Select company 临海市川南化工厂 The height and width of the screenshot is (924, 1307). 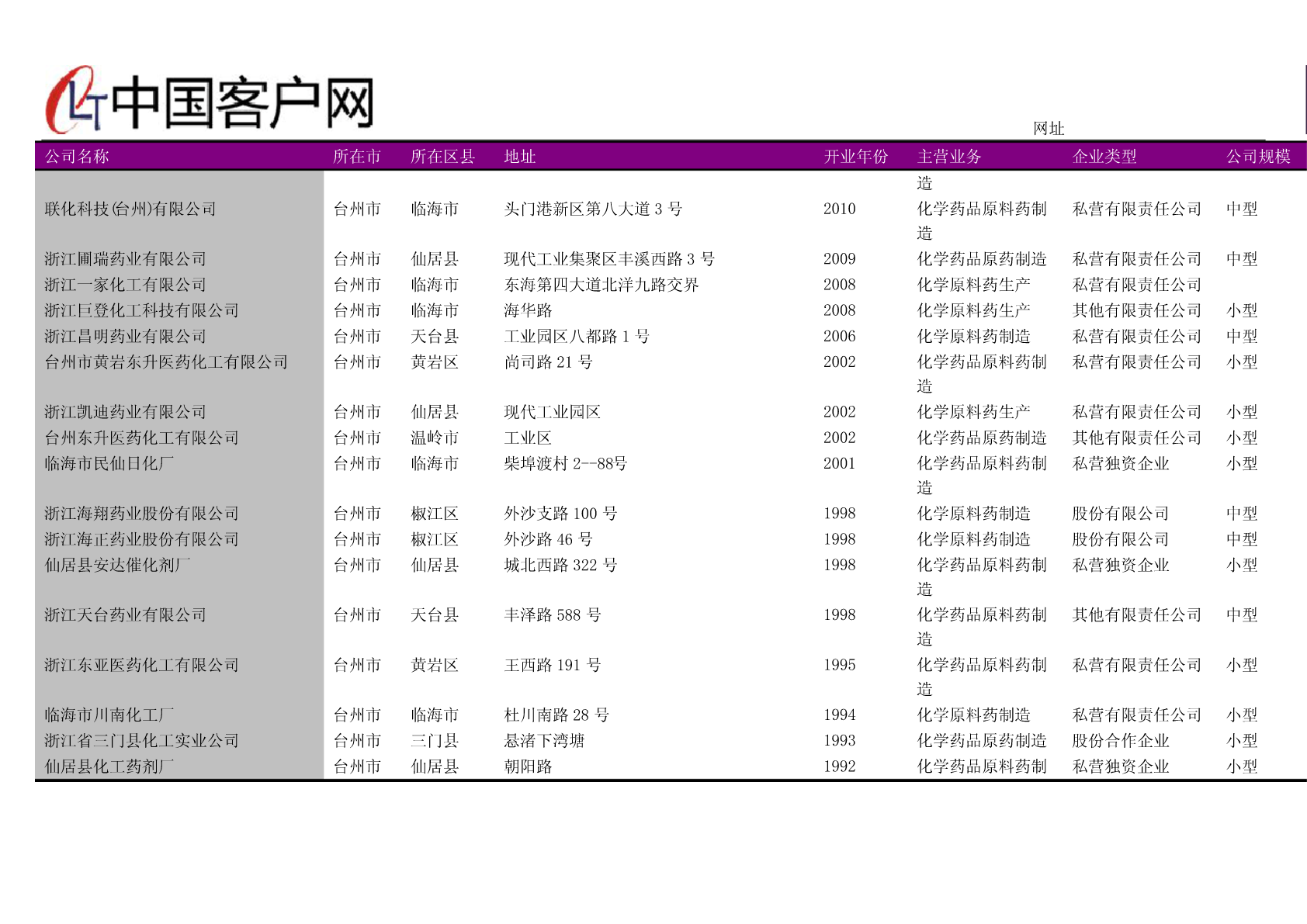pos(109,715)
